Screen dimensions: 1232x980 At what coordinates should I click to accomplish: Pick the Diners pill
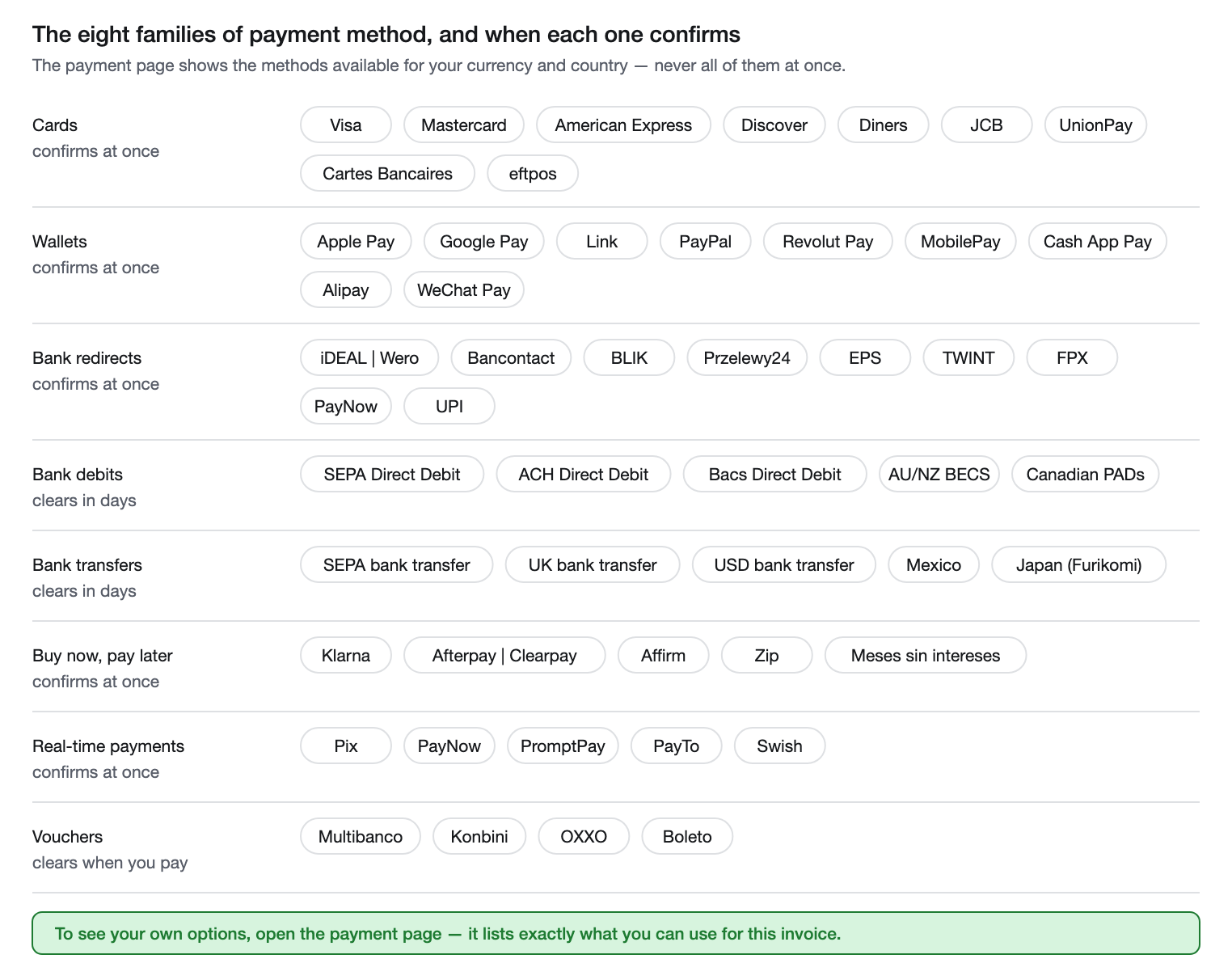tap(884, 125)
